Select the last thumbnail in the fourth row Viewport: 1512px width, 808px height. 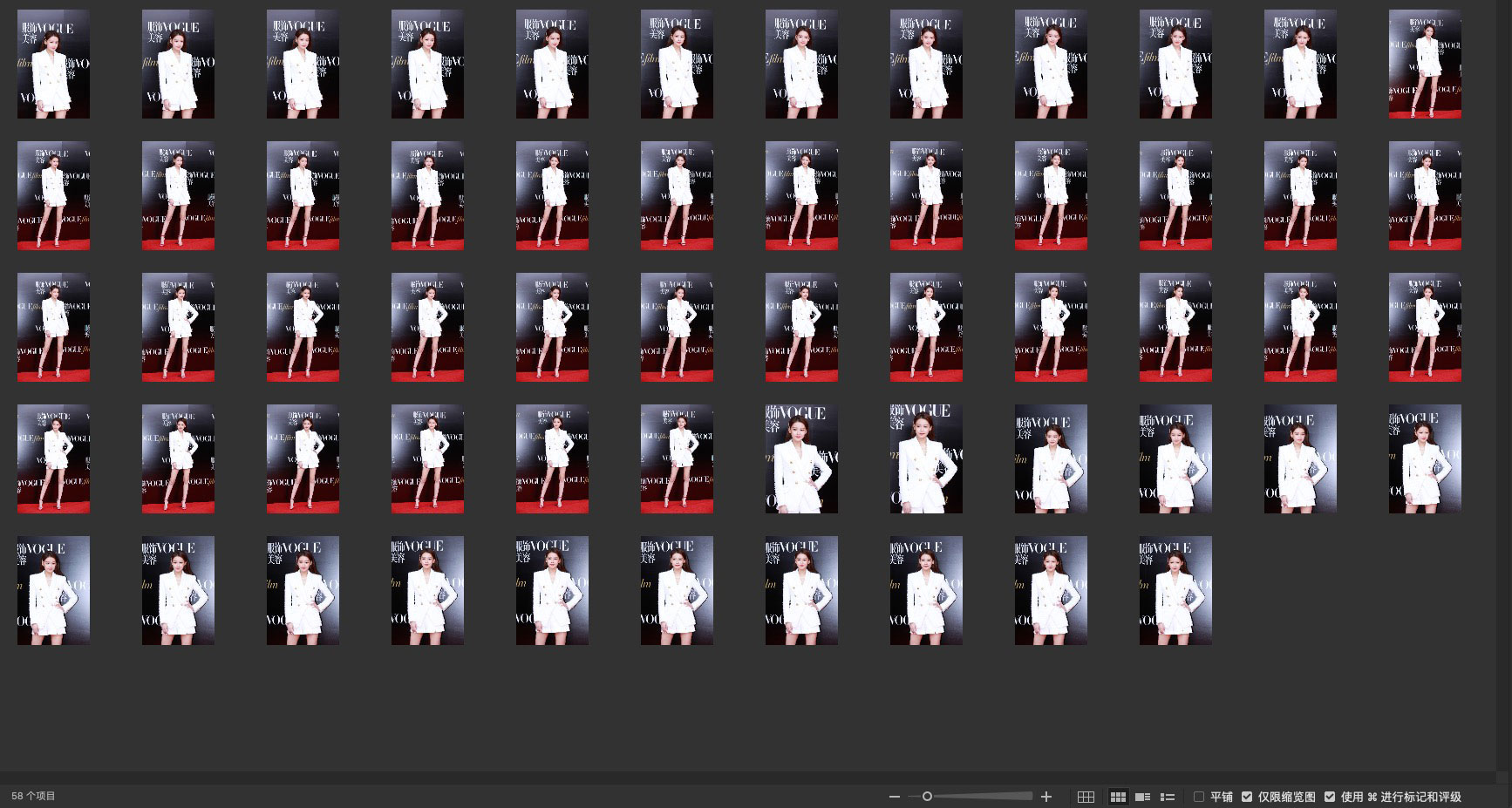(x=1425, y=458)
